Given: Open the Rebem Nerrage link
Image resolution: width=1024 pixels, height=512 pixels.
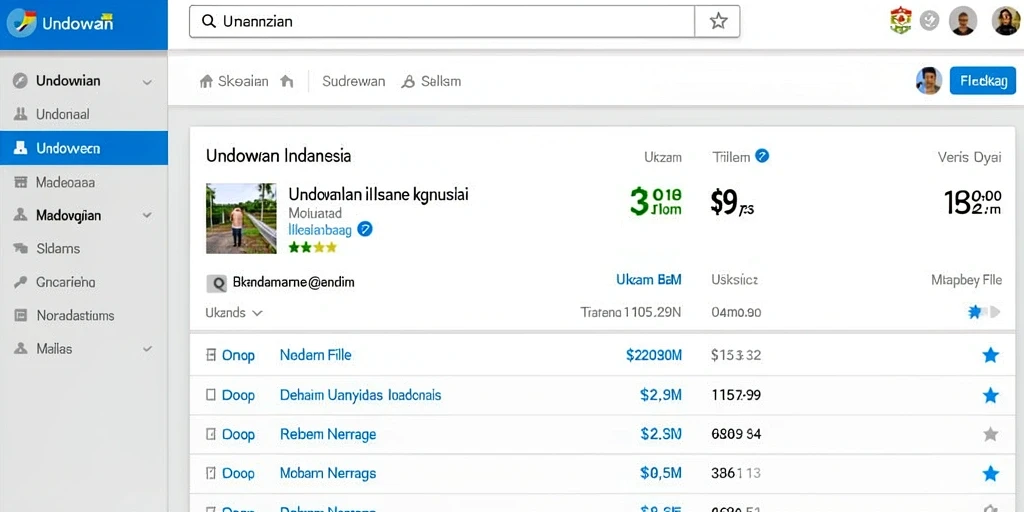Looking at the screenshot, I should pos(328,434).
